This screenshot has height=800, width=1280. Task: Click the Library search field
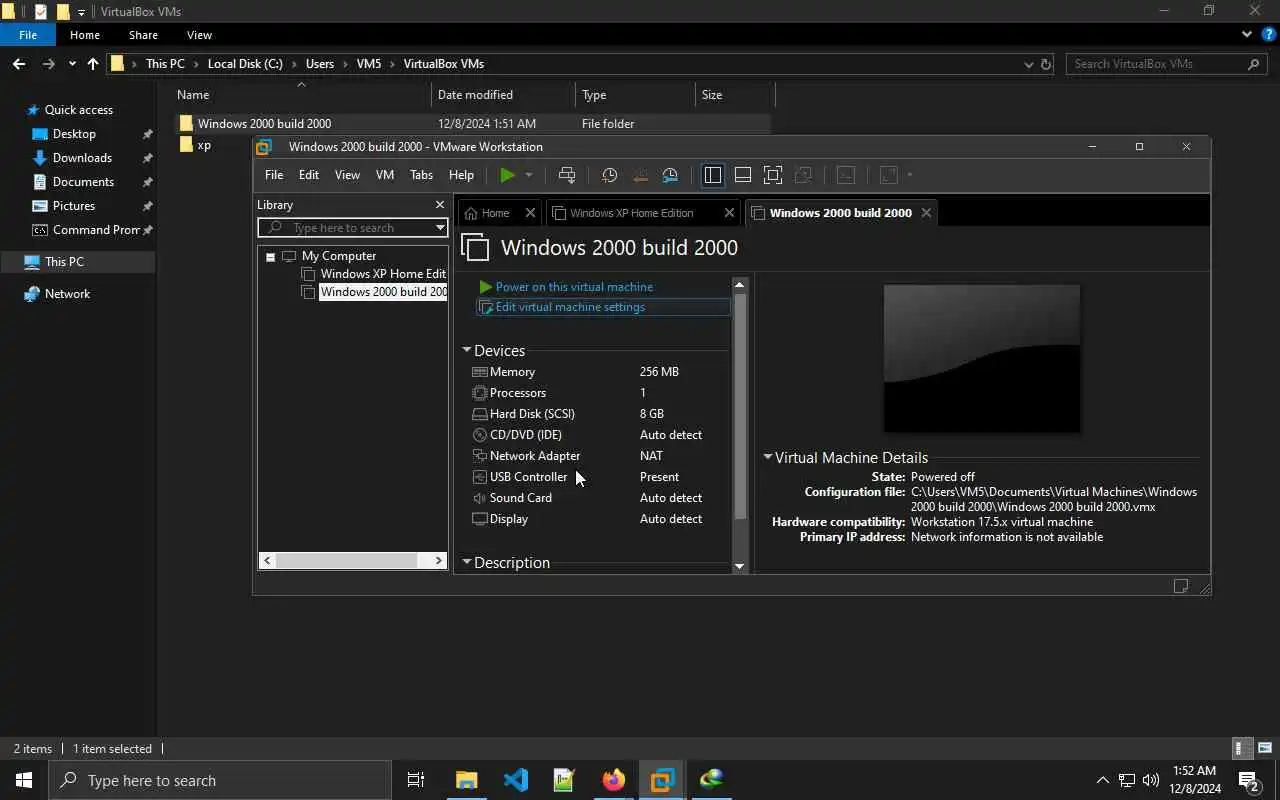coord(346,228)
